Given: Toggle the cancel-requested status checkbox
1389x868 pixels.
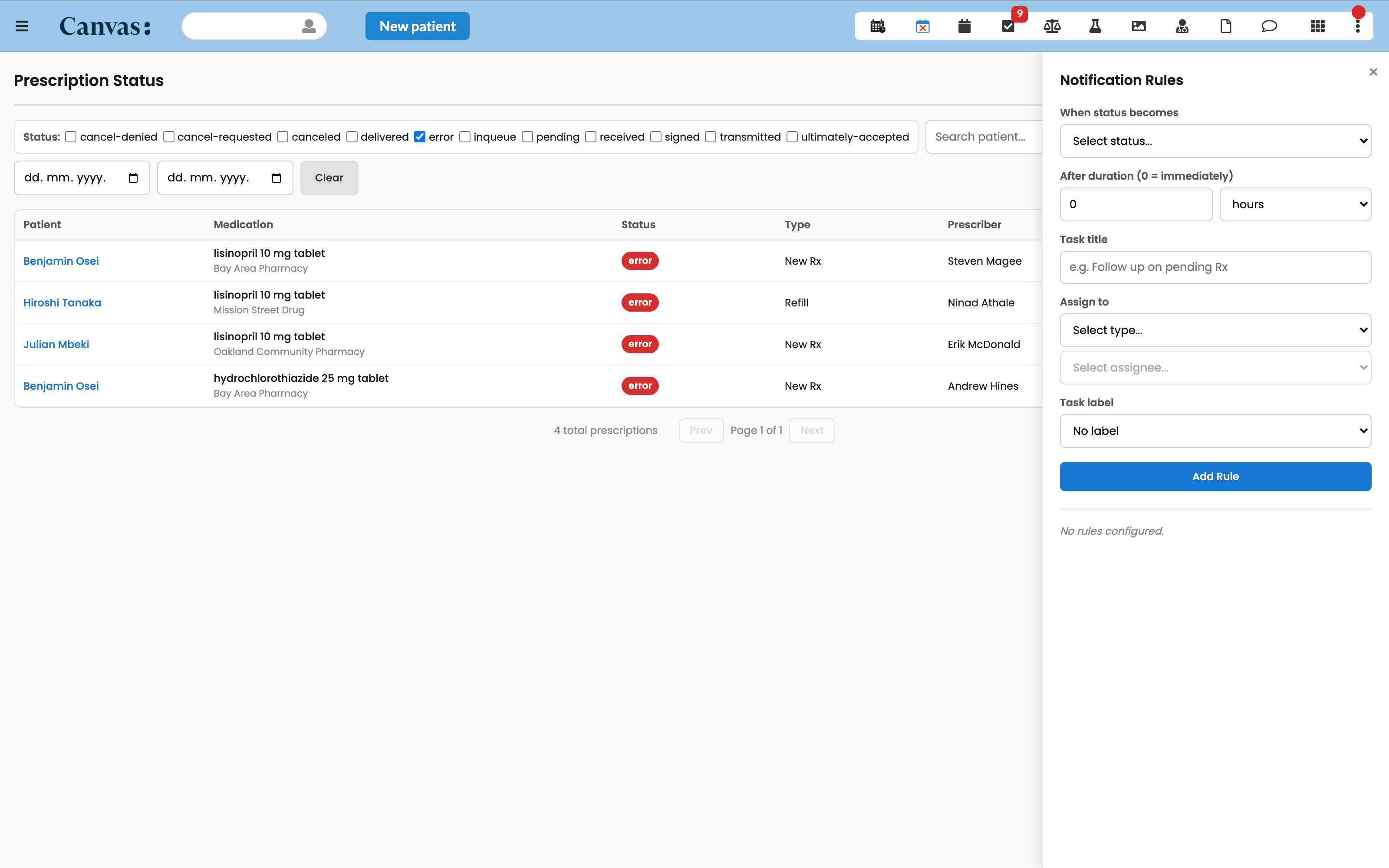Looking at the screenshot, I should pyautogui.click(x=168, y=137).
